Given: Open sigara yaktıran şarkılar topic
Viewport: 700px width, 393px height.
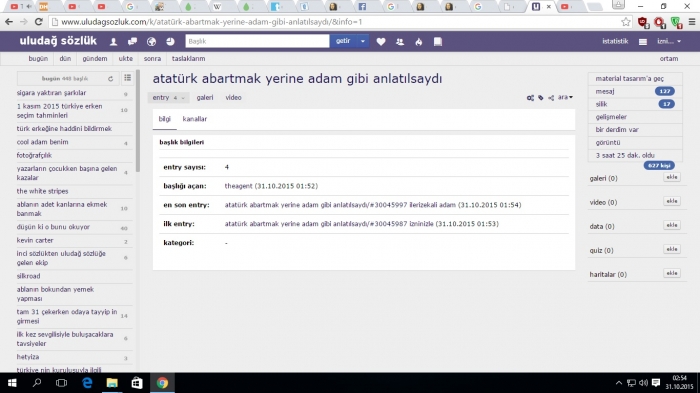Looking at the screenshot, I should point(51,93).
